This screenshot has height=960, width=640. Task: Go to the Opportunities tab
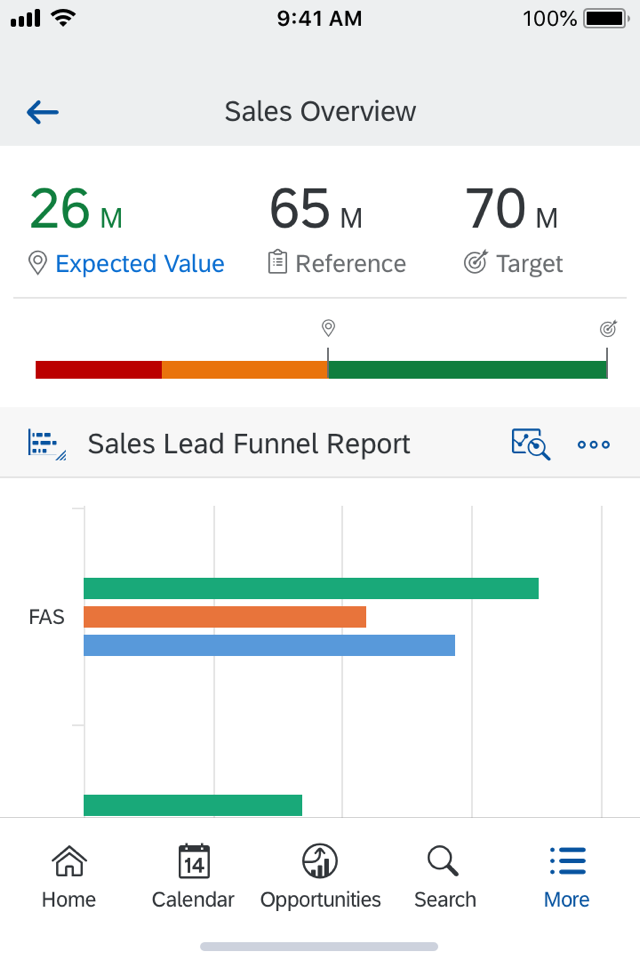(320, 875)
